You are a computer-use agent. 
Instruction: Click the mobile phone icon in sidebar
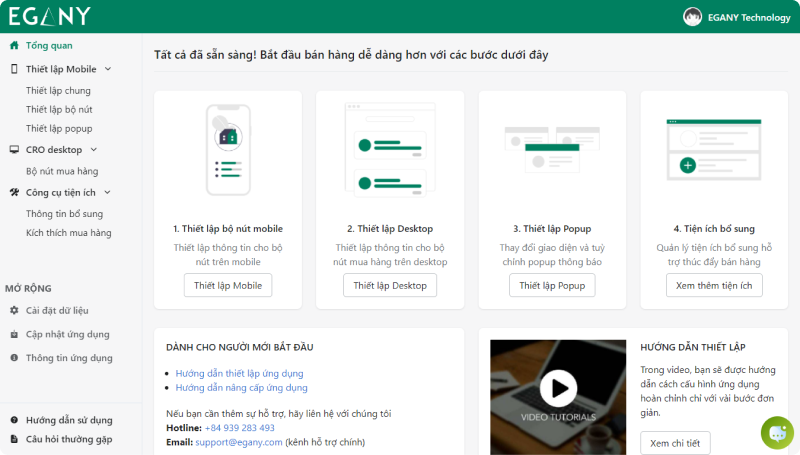(14, 69)
